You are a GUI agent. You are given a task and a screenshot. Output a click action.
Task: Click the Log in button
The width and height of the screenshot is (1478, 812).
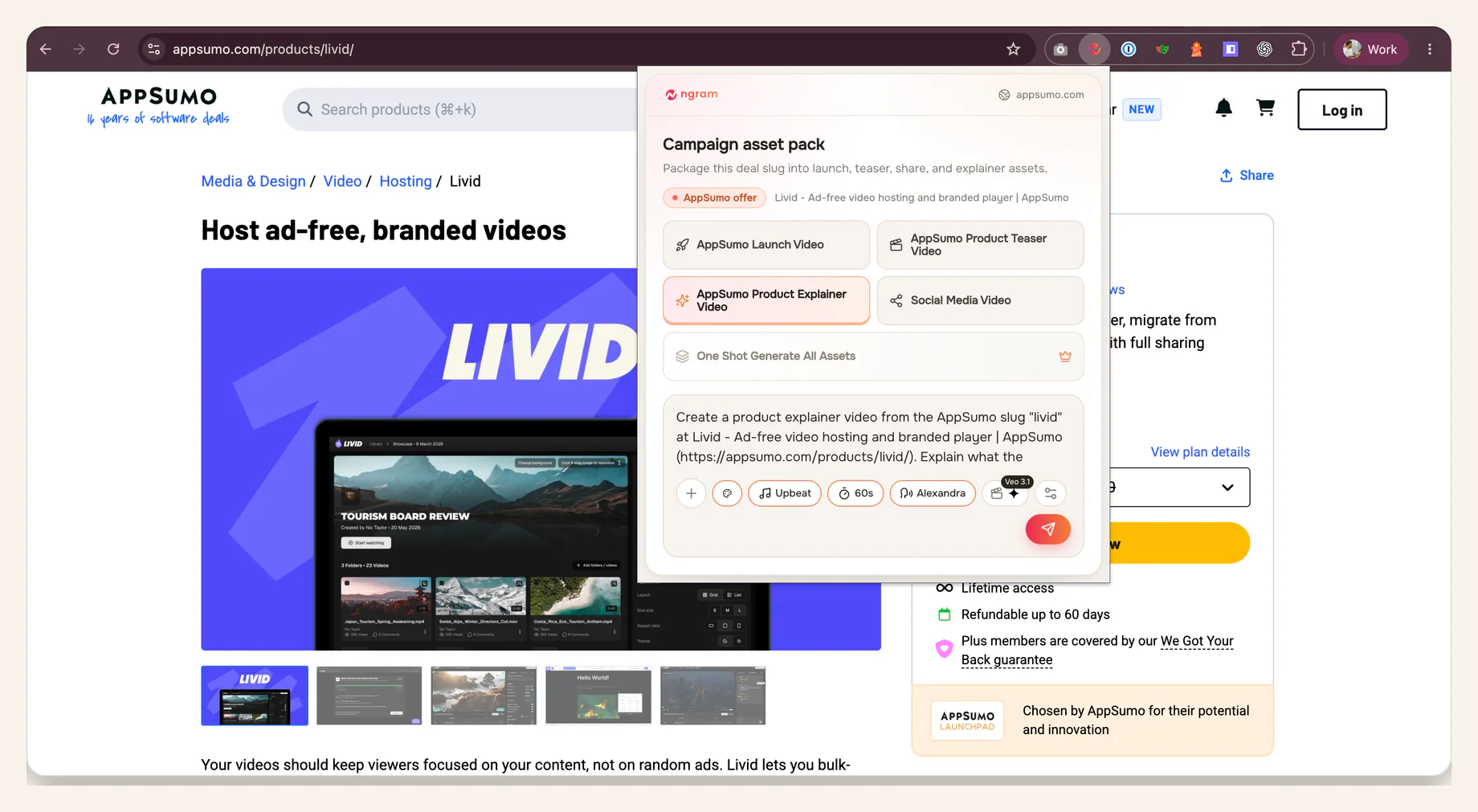[x=1341, y=110]
